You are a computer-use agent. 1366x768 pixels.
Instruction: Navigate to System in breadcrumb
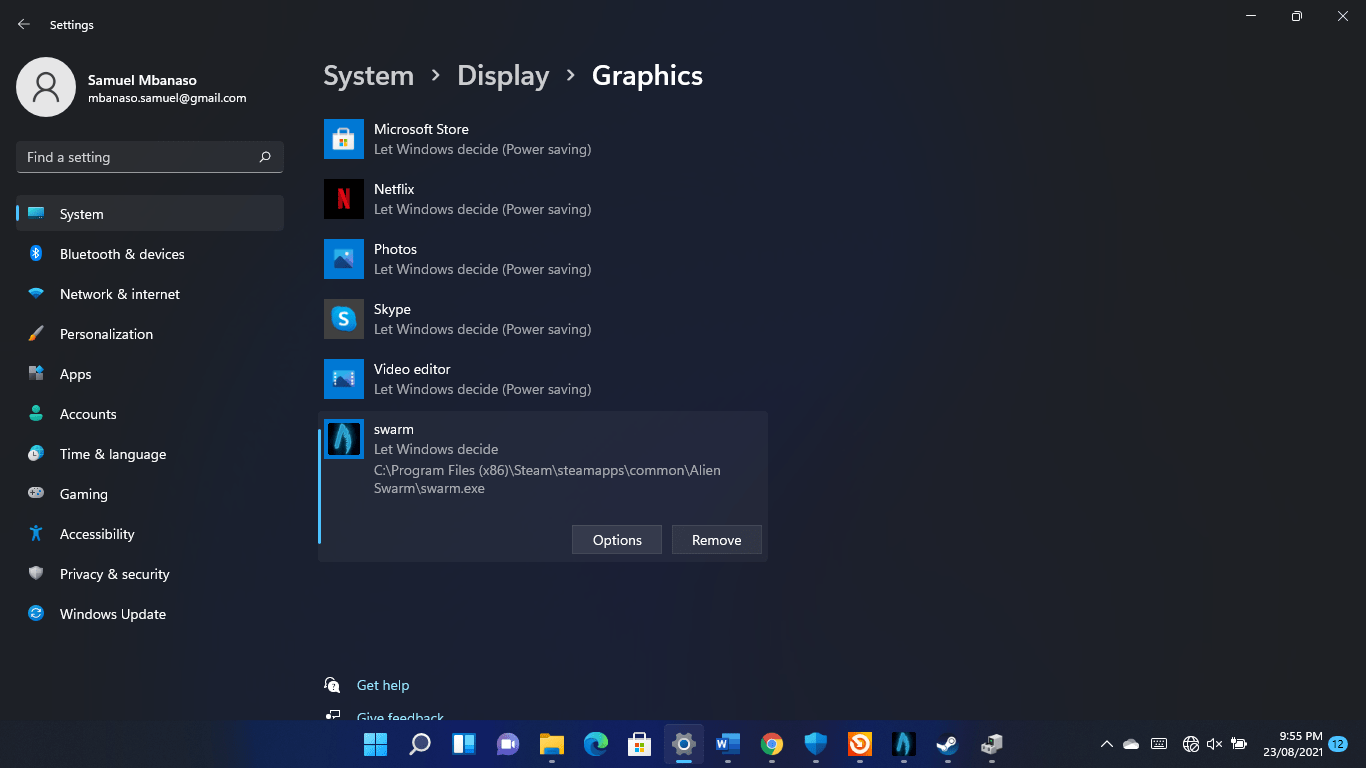(x=369, y=76)
